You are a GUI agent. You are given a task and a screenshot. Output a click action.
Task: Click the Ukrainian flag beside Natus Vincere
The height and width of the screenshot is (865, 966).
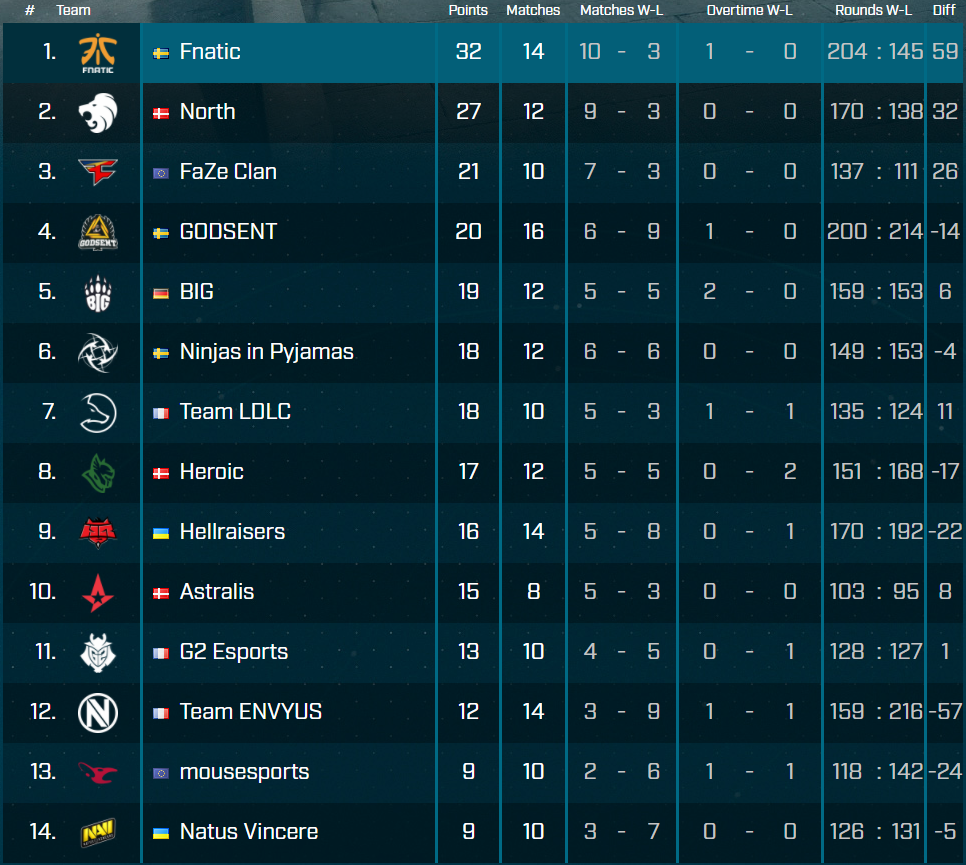161,834
